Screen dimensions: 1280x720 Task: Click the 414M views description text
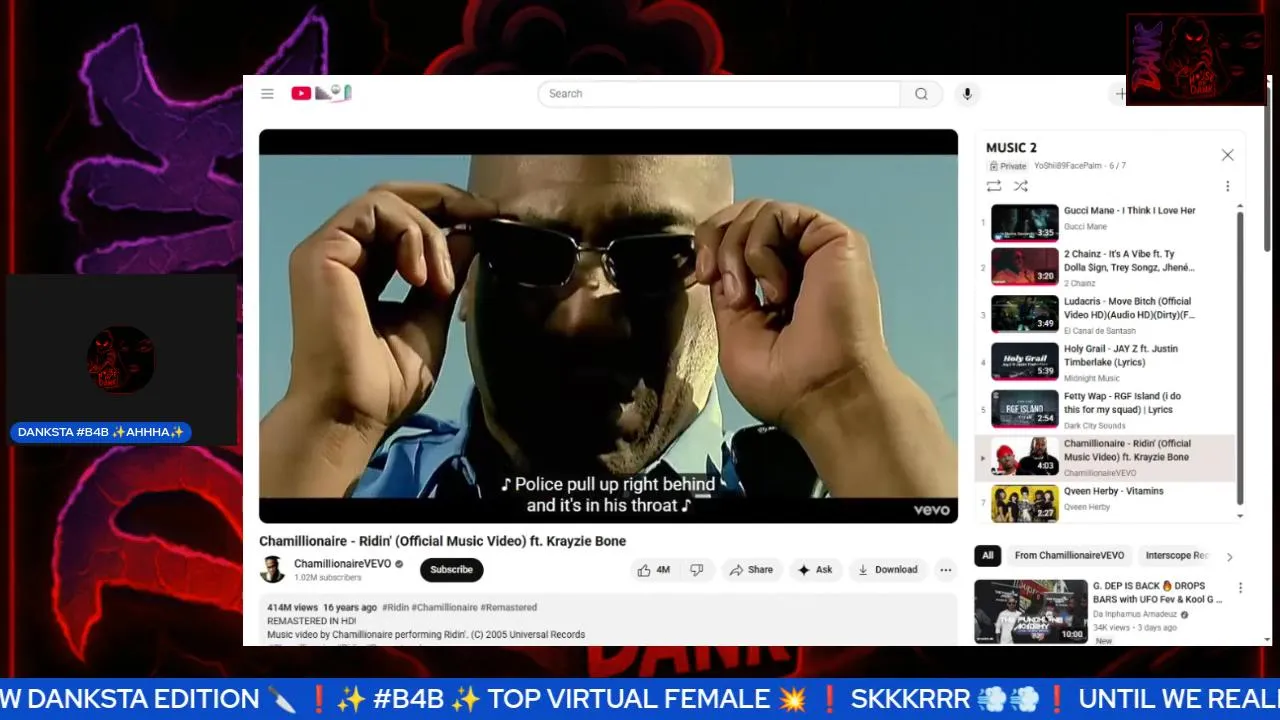pyautogui.click(x=292, y=607)
